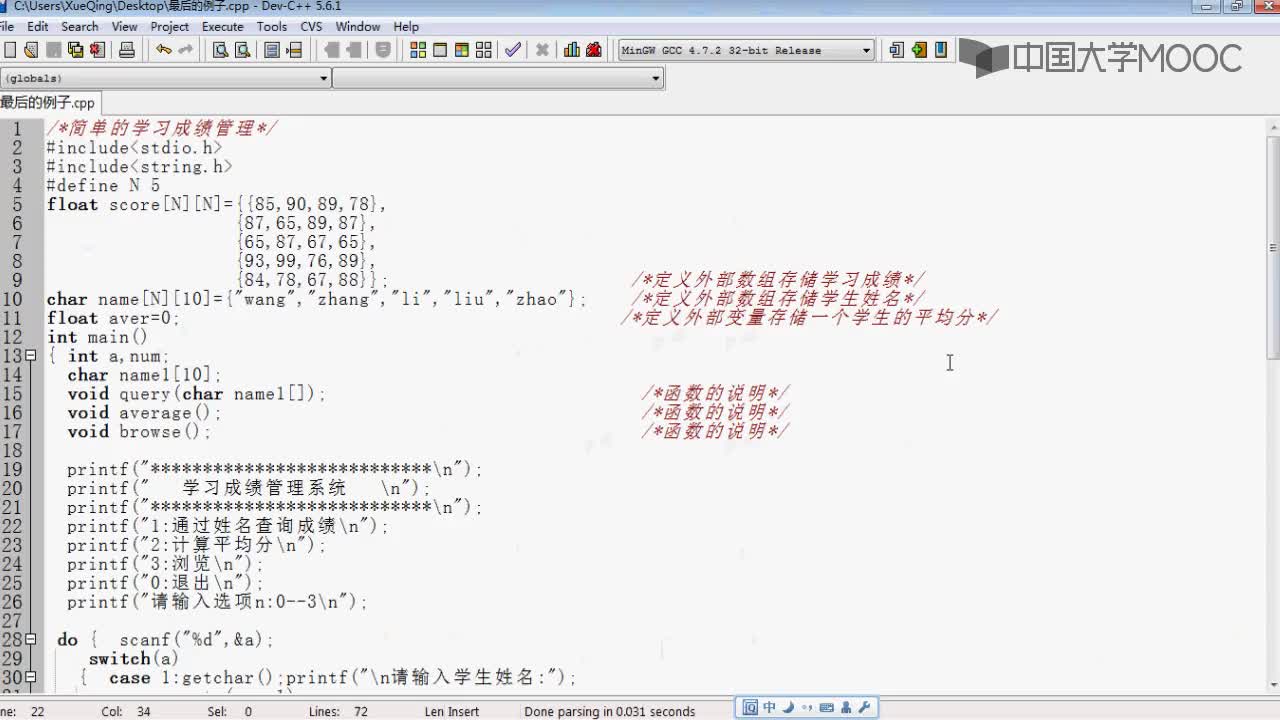Click Rebuild All toolbar icon

(484, 50)
